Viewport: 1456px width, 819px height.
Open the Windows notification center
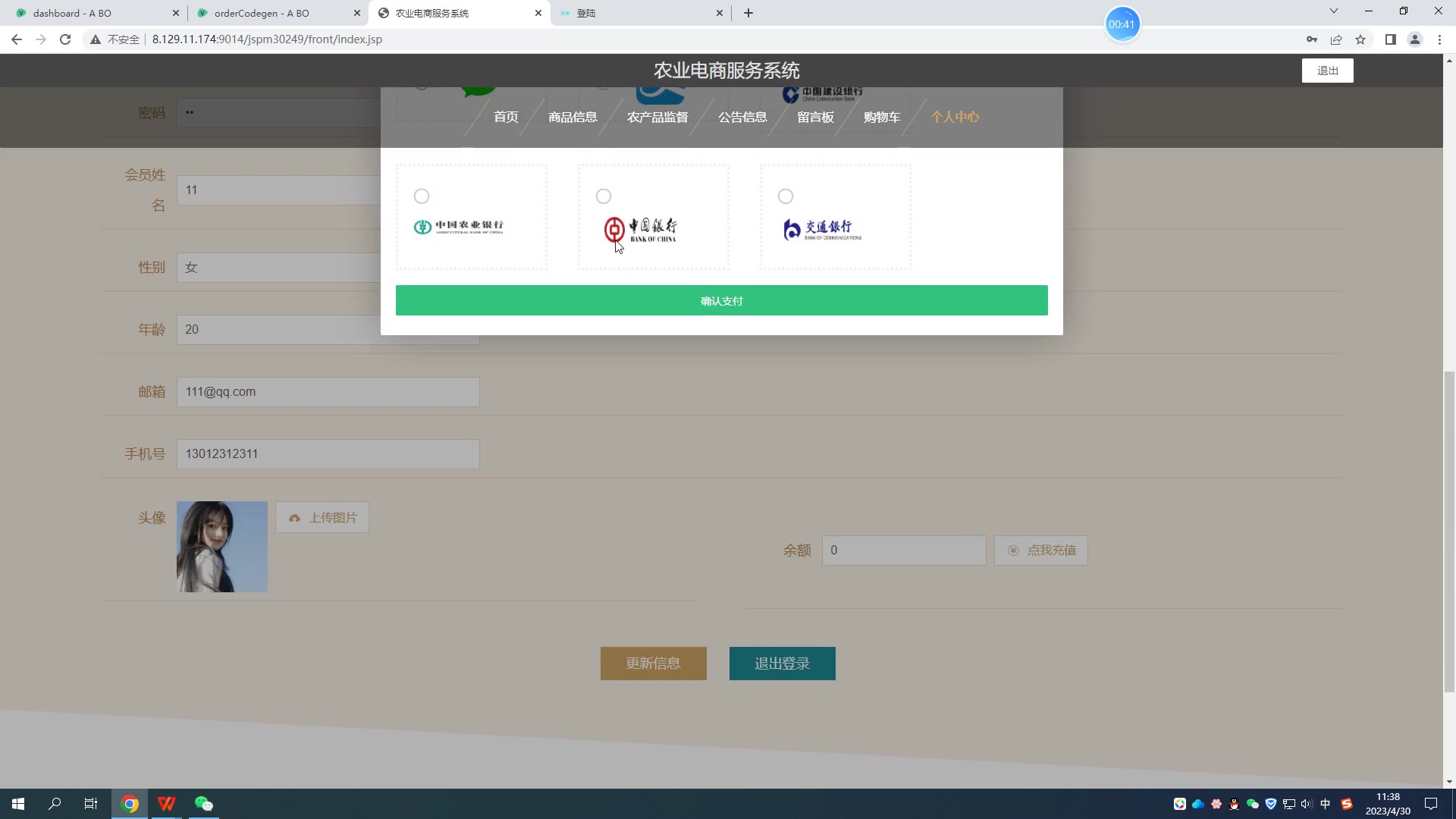(1431, 804)
